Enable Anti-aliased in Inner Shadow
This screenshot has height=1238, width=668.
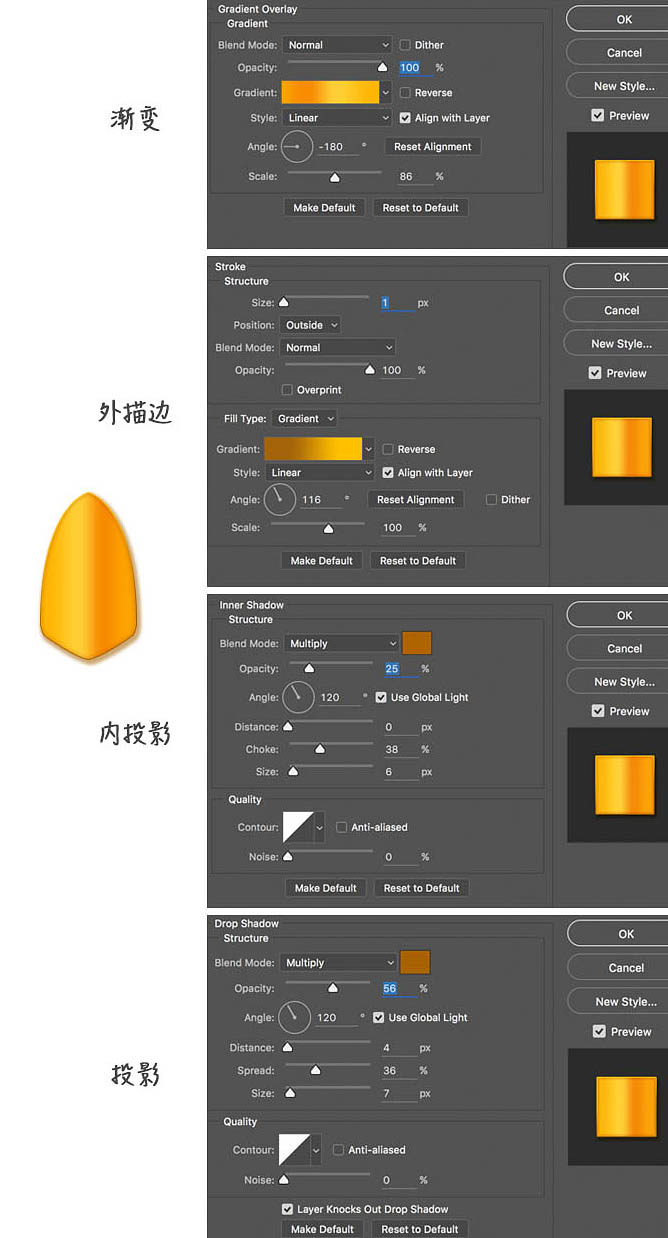tap(342, 827)
